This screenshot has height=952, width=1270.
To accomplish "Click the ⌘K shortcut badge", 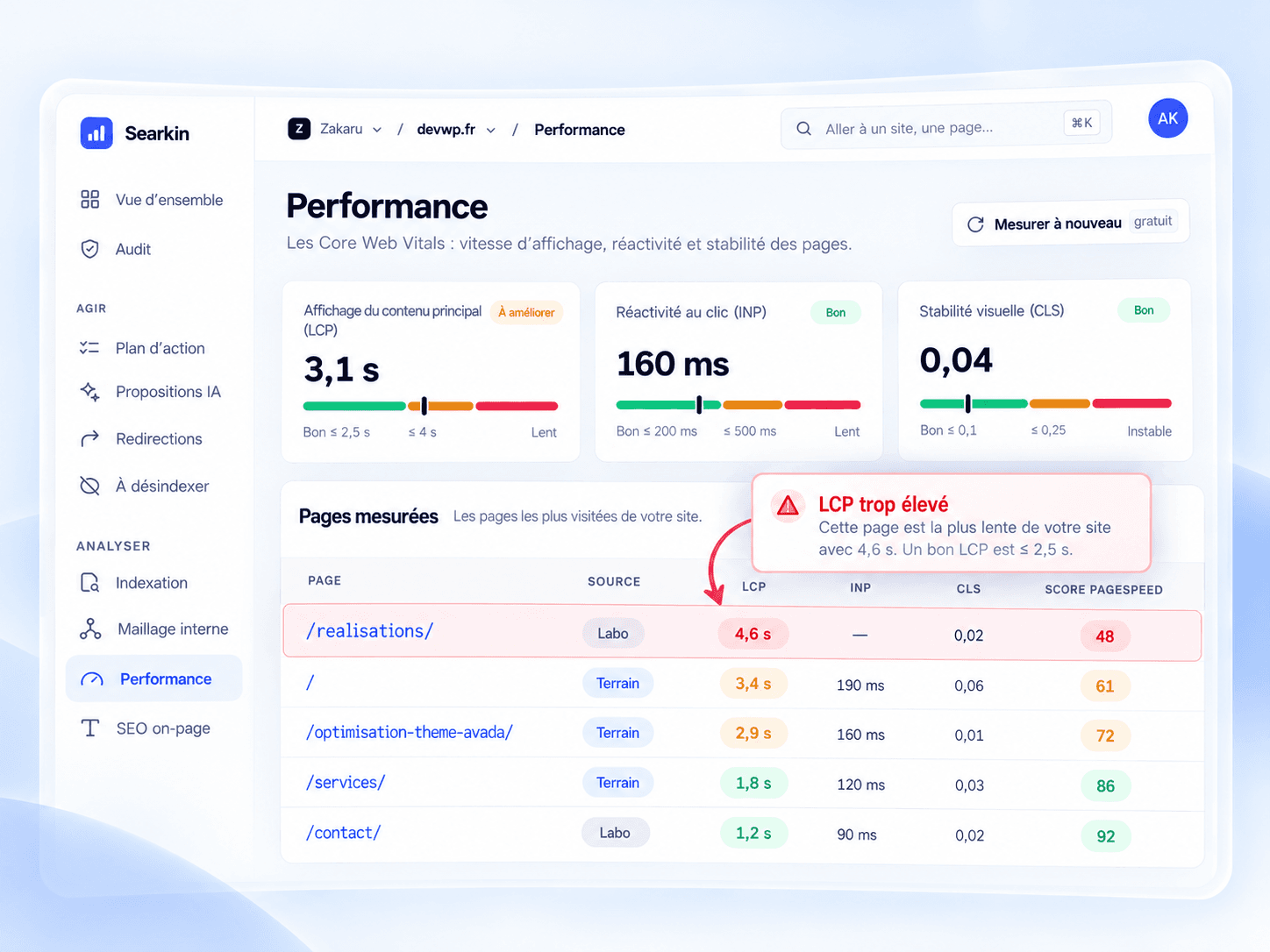I will coord(1081,123).
